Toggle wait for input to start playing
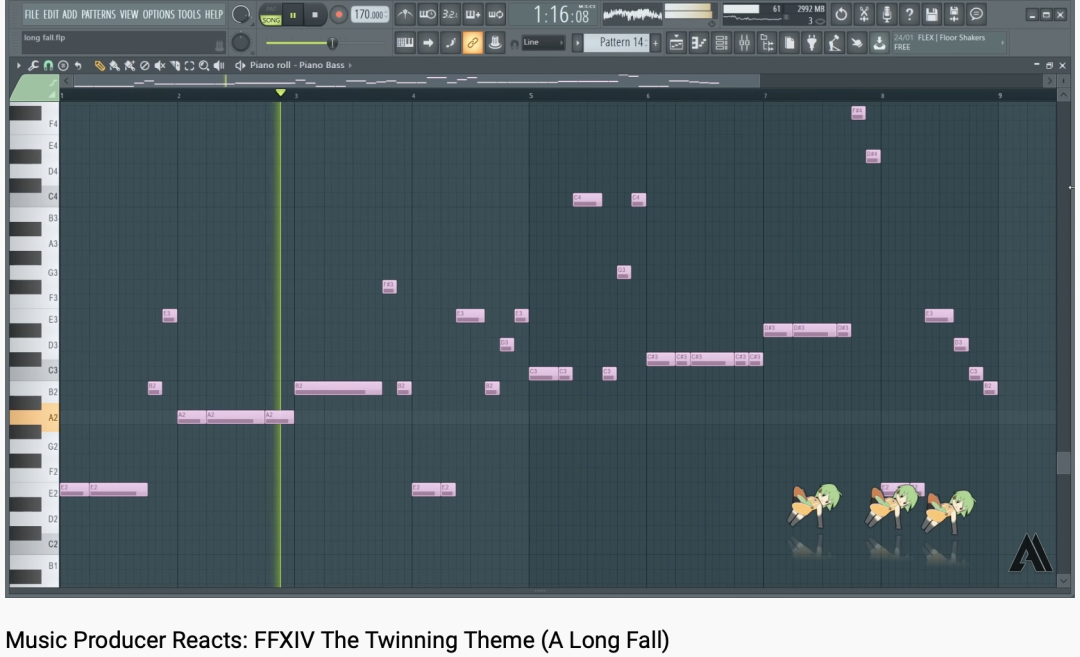1080x657 pixels. pyautogui.click(x=427, y=14)
